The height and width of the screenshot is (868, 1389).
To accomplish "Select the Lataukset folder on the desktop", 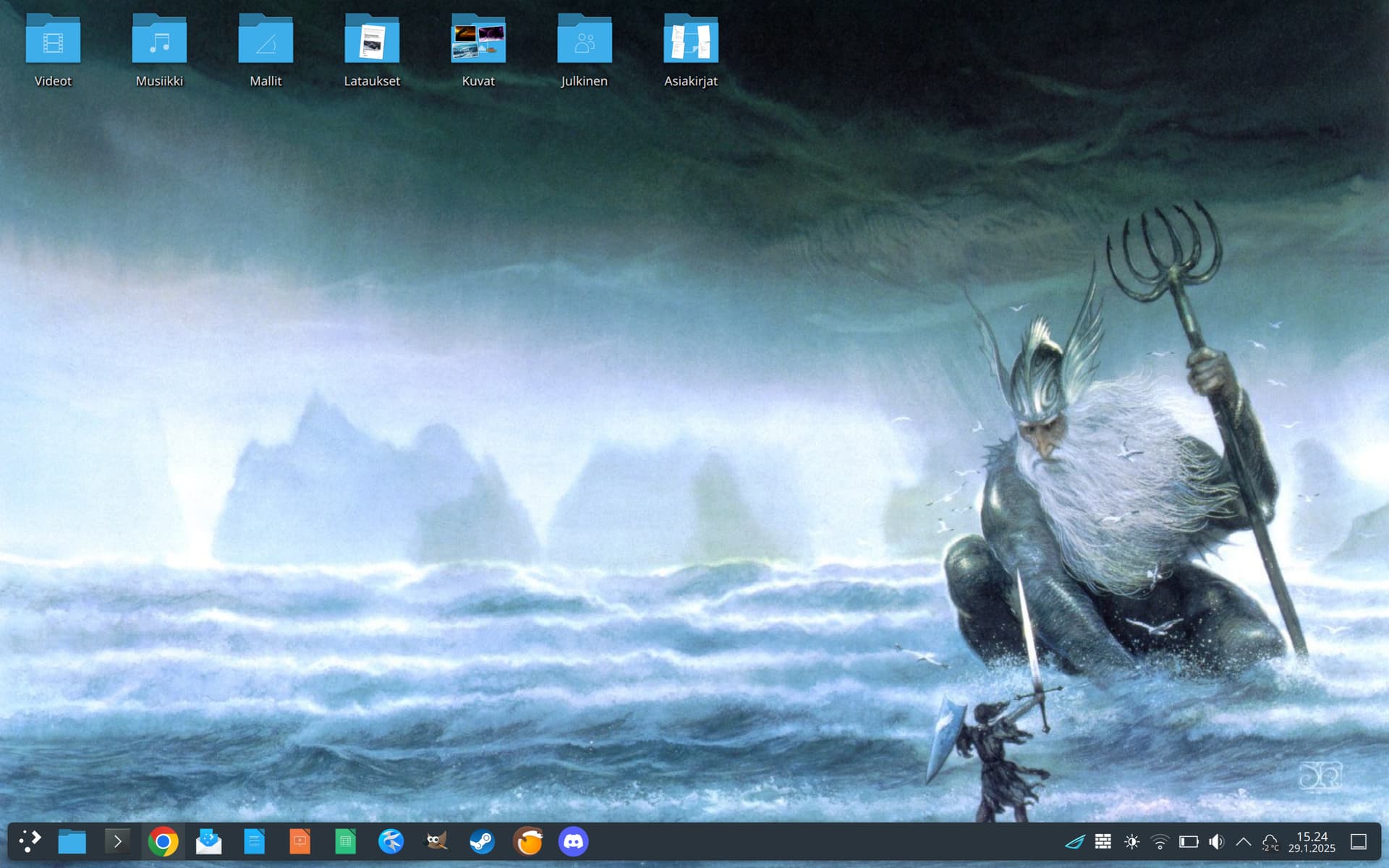I will coord(372,51).
